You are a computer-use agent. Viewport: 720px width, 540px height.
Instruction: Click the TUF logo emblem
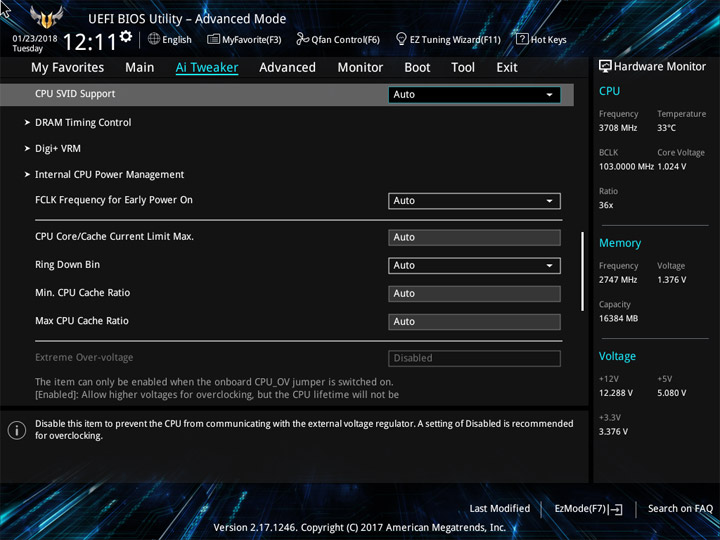(x=46, y=17)
